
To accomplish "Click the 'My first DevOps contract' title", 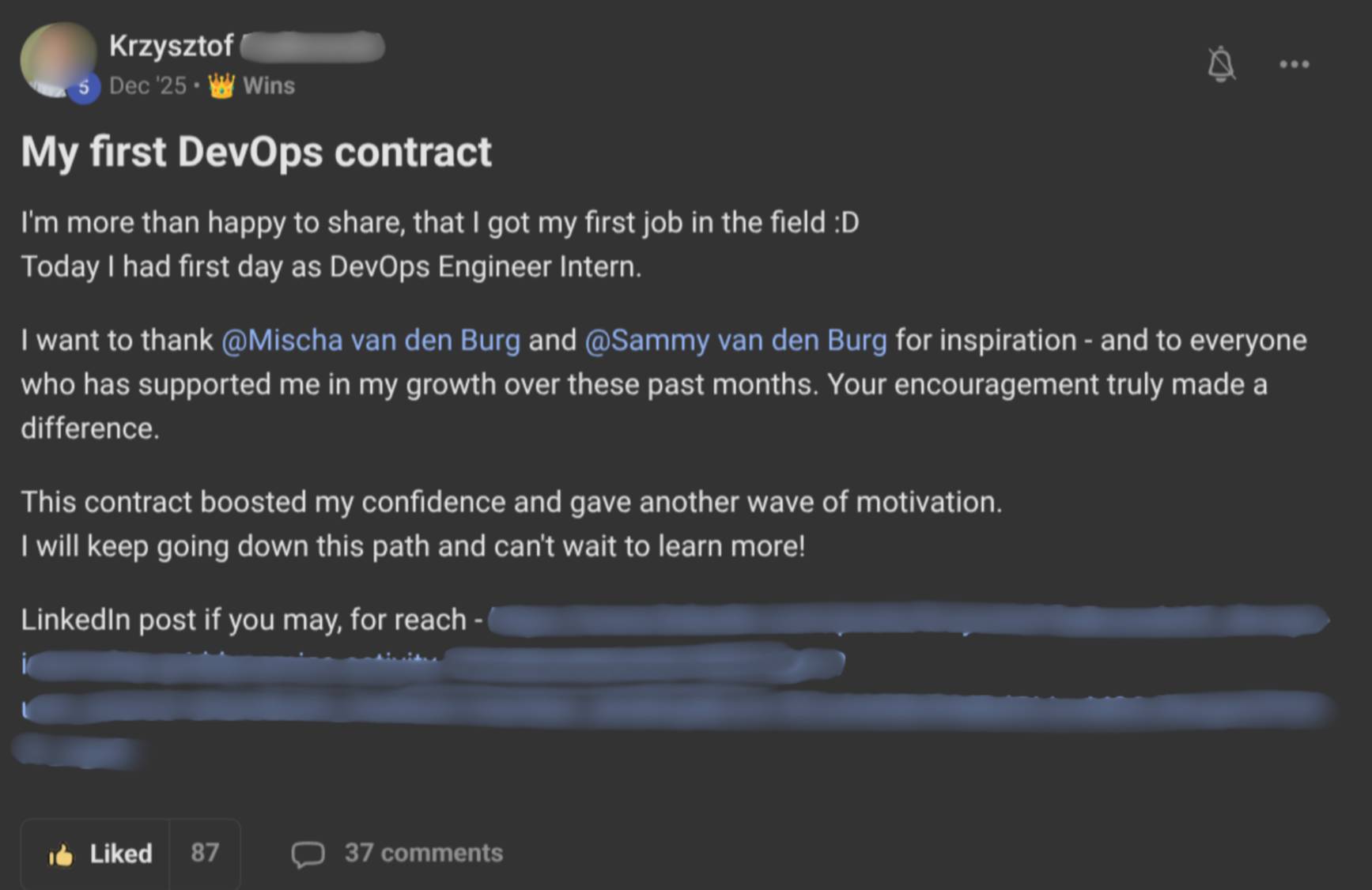I will click(256, 152).
